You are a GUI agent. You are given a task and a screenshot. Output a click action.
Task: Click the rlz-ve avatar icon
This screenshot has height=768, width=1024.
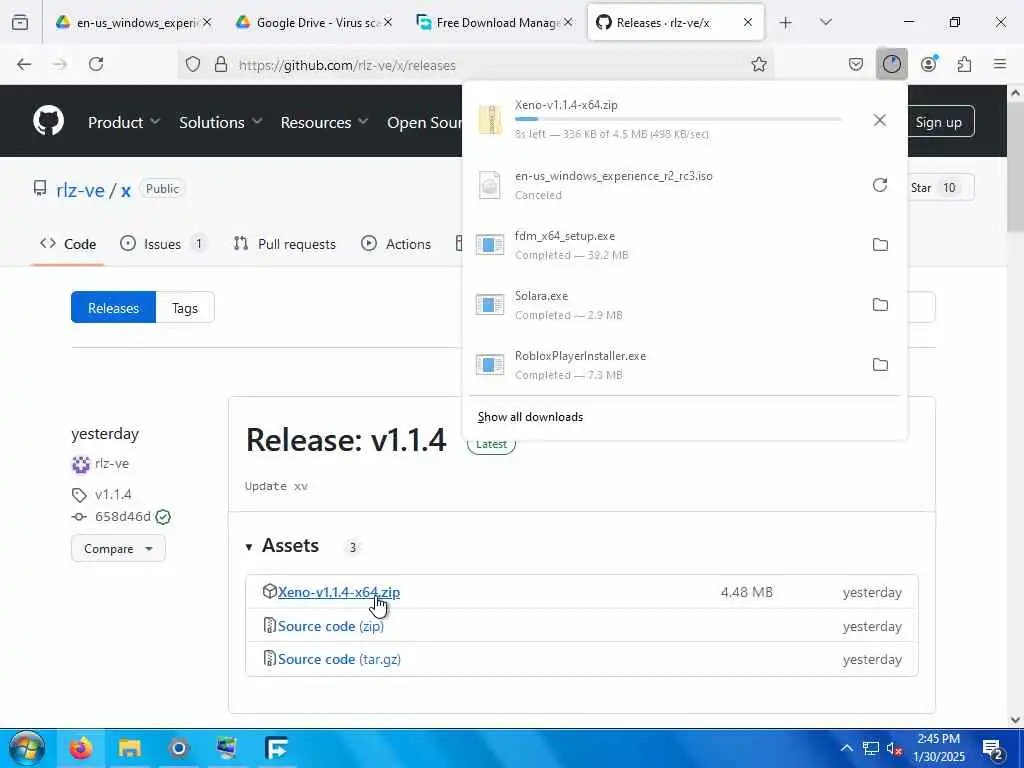(81, 464)
